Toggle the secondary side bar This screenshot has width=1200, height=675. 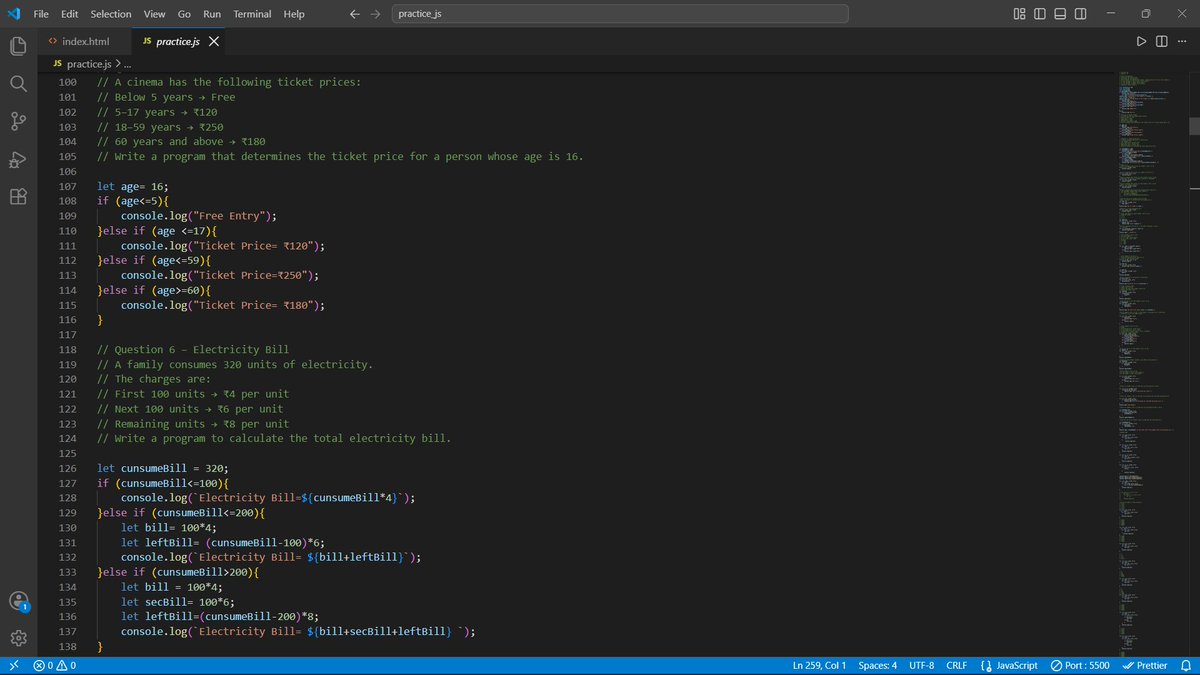click(1082, 14)
